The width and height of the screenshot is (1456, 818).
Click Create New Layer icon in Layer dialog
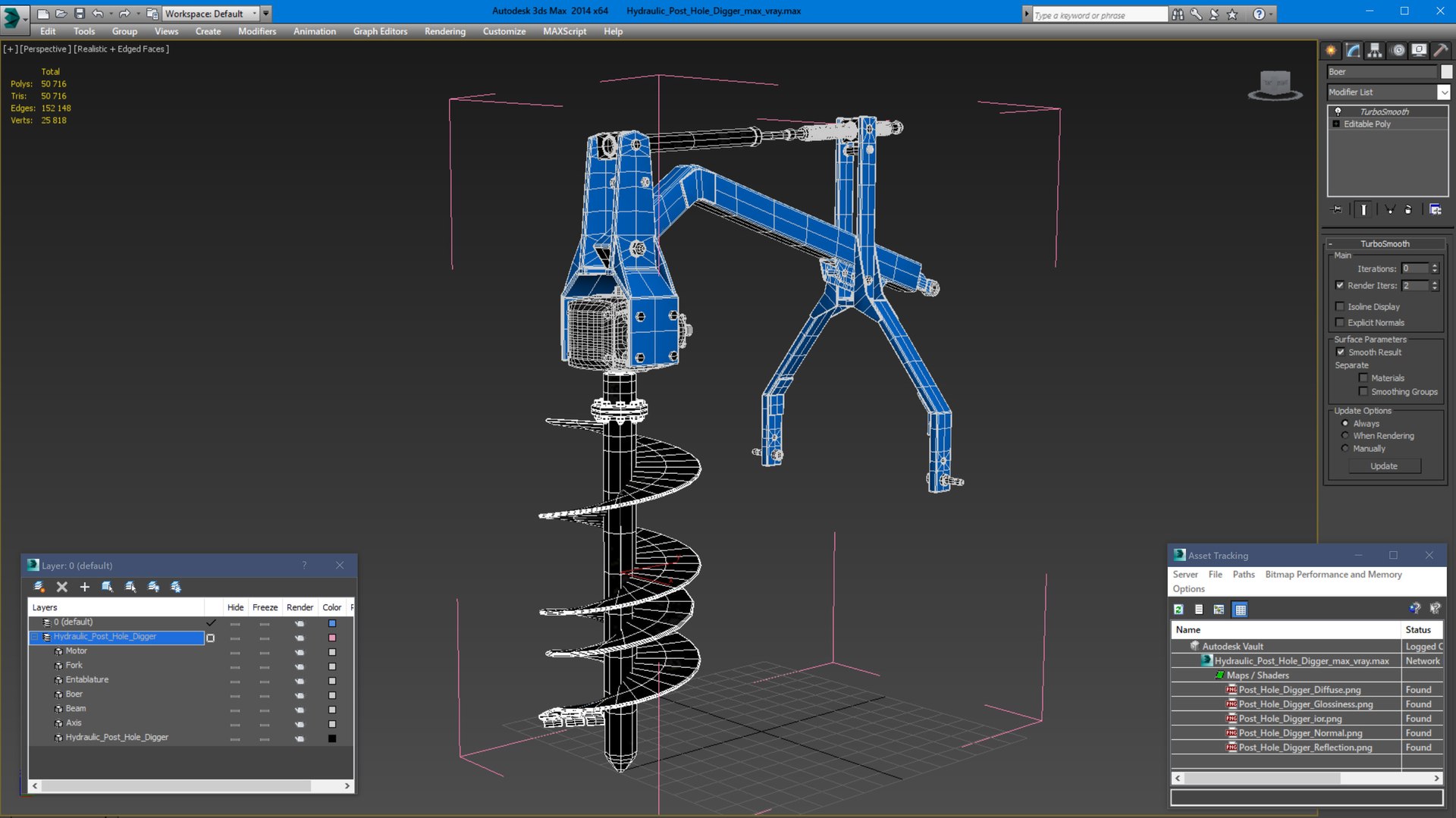[39, 587]
